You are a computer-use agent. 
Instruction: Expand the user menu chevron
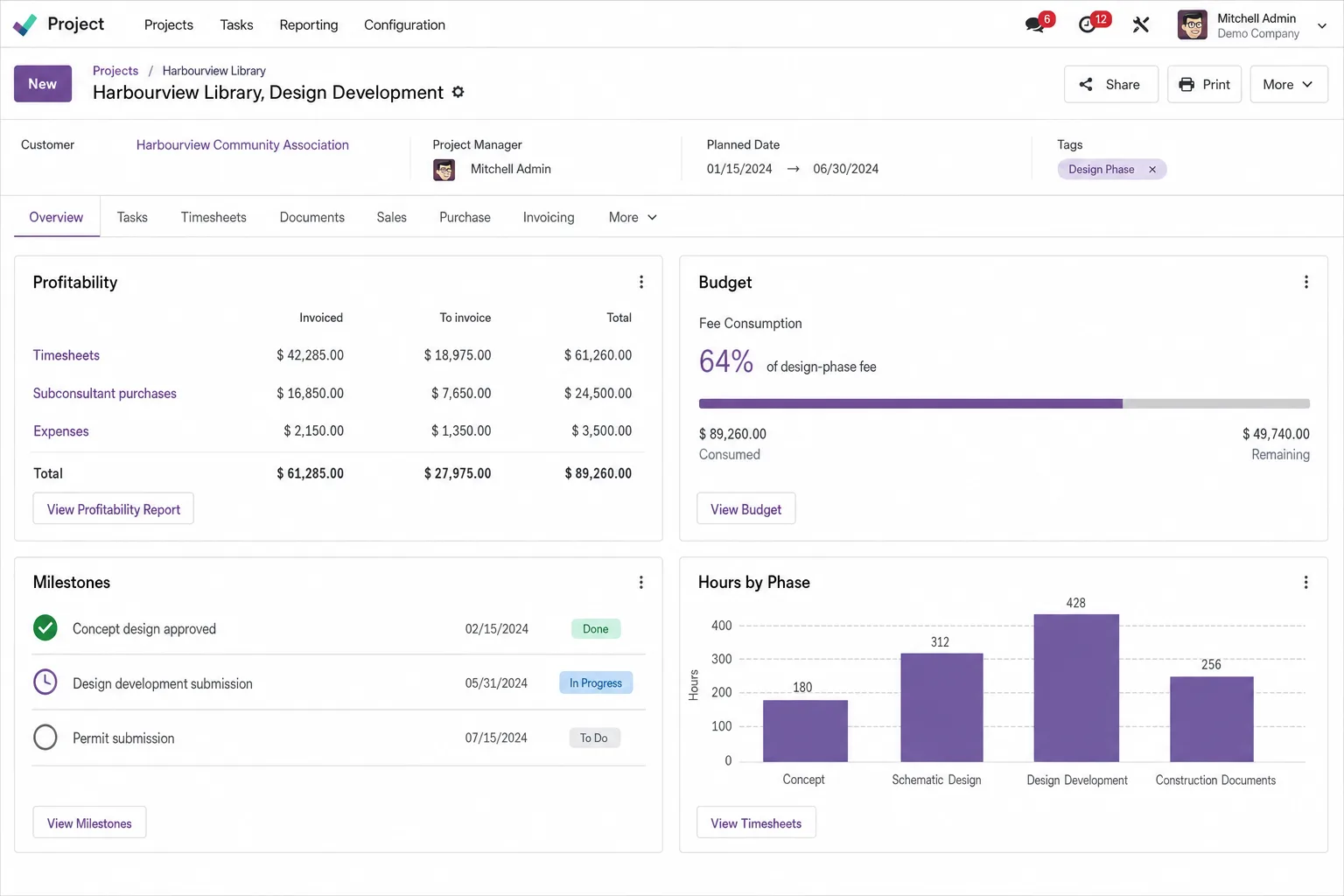(x=1322, y=26)
